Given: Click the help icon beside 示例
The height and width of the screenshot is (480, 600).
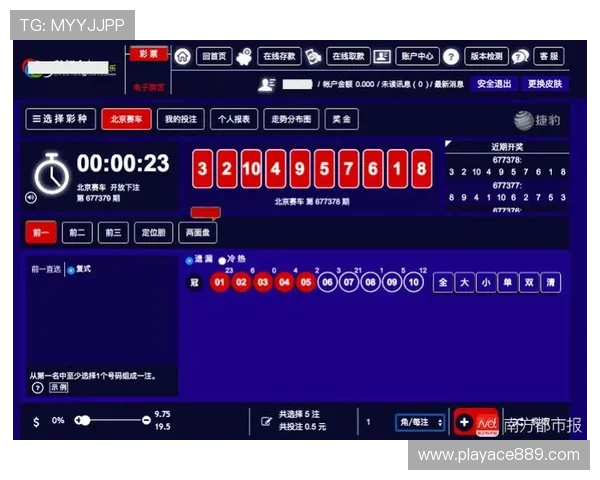Looking at the screenshot, I should coord(38,387).
